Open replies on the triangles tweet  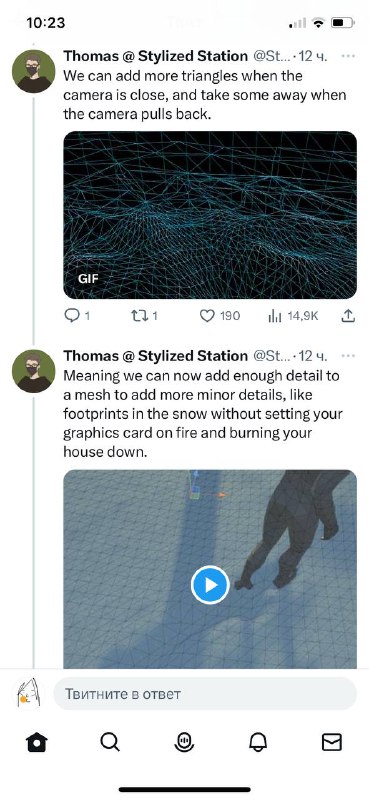(x=77, y=316)
